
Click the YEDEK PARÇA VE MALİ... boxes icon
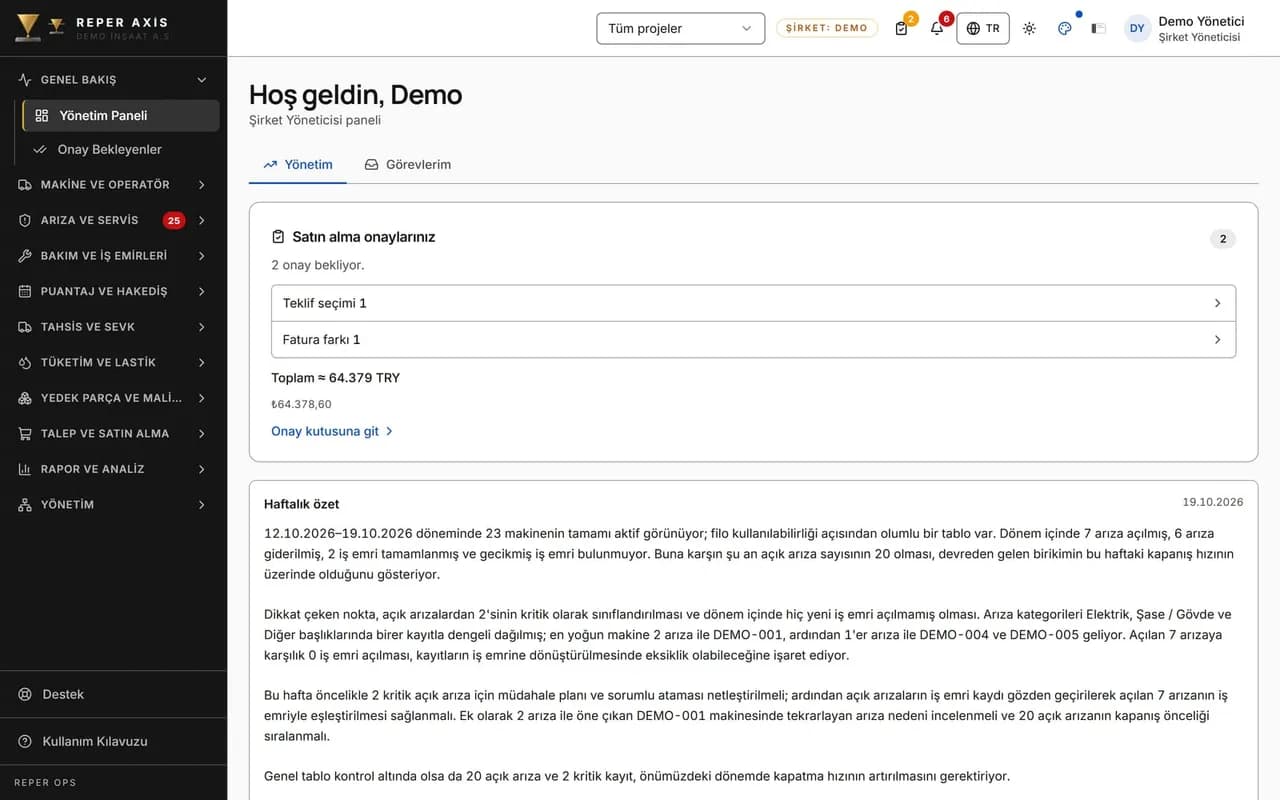coord(25,398)
